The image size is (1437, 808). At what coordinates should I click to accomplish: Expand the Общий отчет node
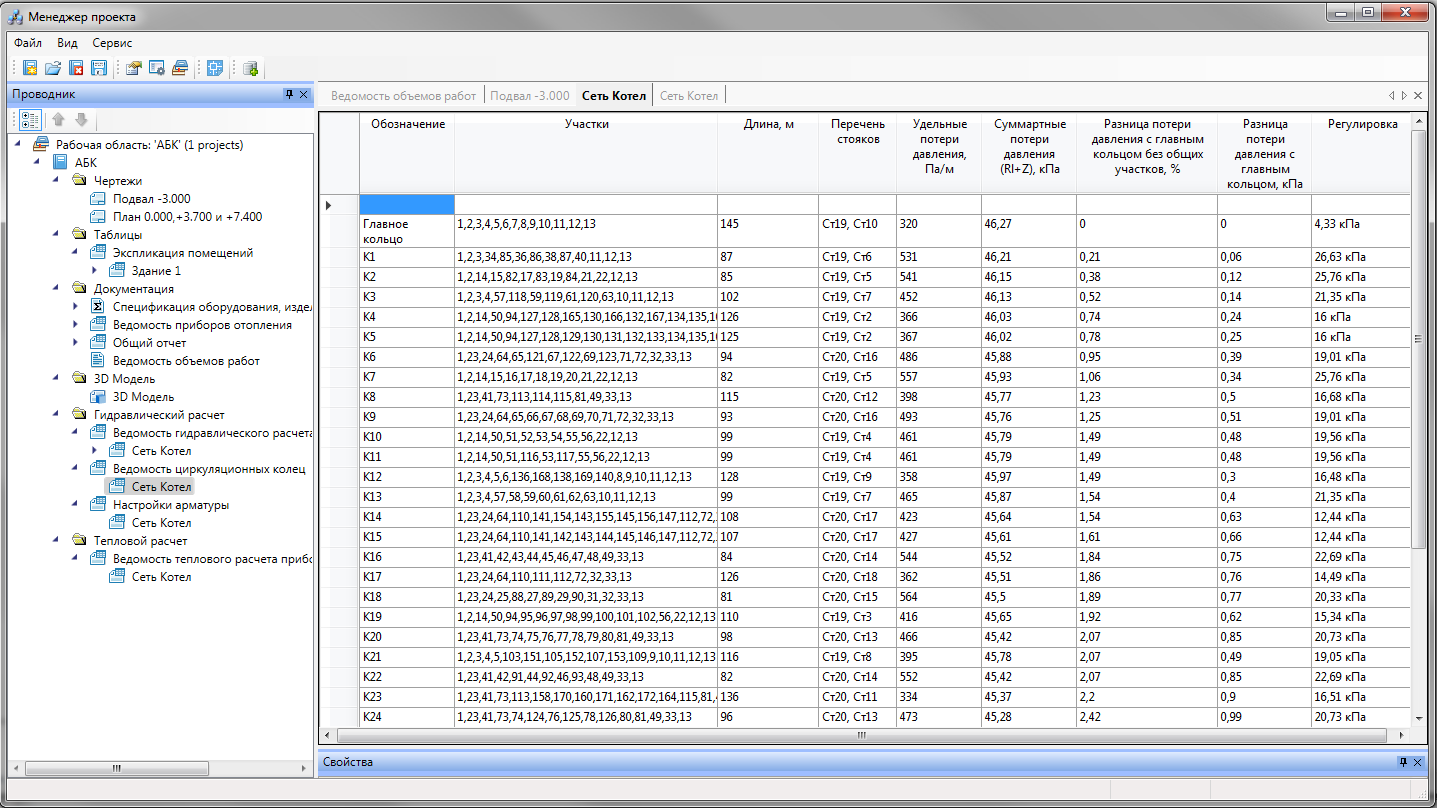pyautogui.click(x=77, y=343)
